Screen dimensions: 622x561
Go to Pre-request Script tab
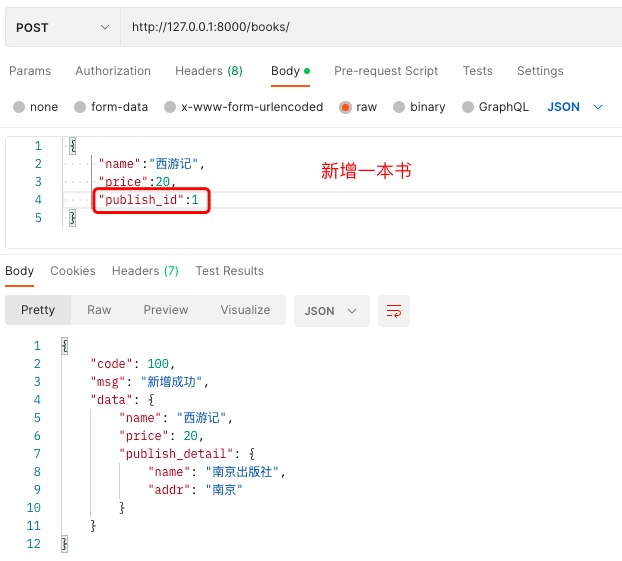coord(386,71)
